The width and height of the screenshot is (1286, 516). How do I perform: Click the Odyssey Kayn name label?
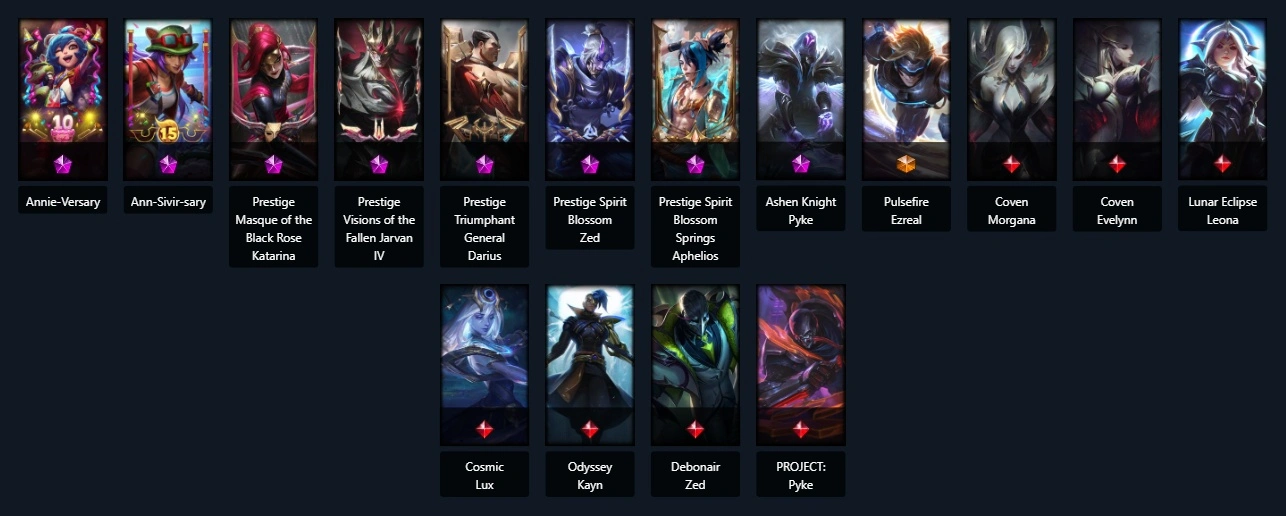point(590,475)
